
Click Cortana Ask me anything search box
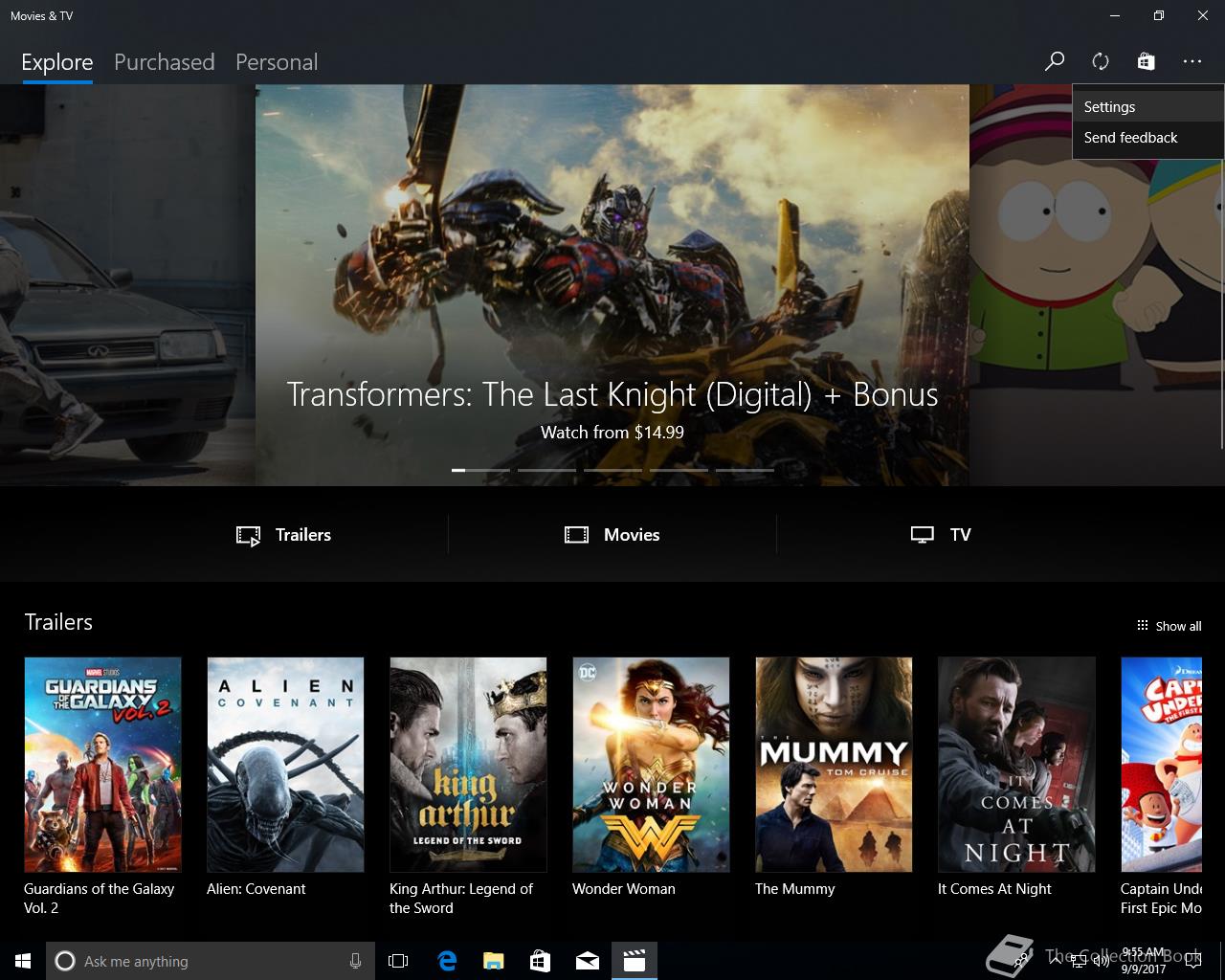pyautogui.click(x=209, y=961)
